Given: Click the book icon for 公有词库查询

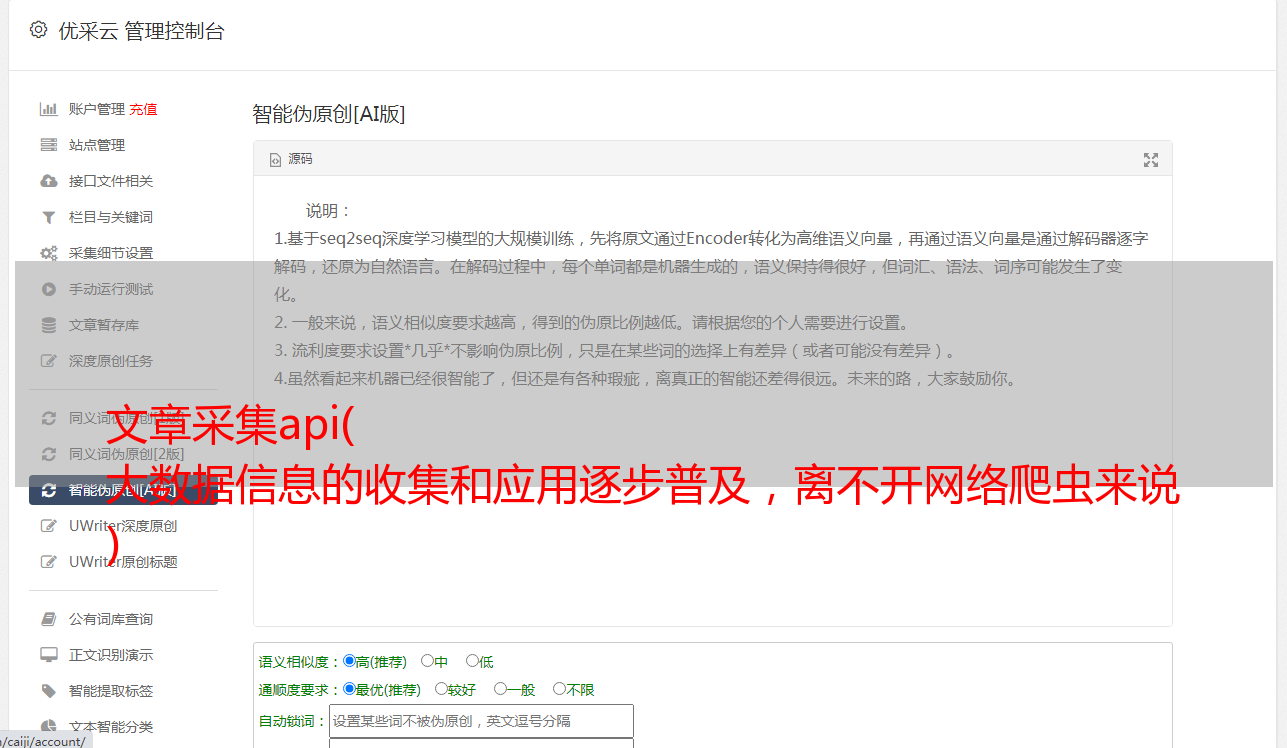Looking at the screenshot, I should pyautogui.click(x=48, y=619).
